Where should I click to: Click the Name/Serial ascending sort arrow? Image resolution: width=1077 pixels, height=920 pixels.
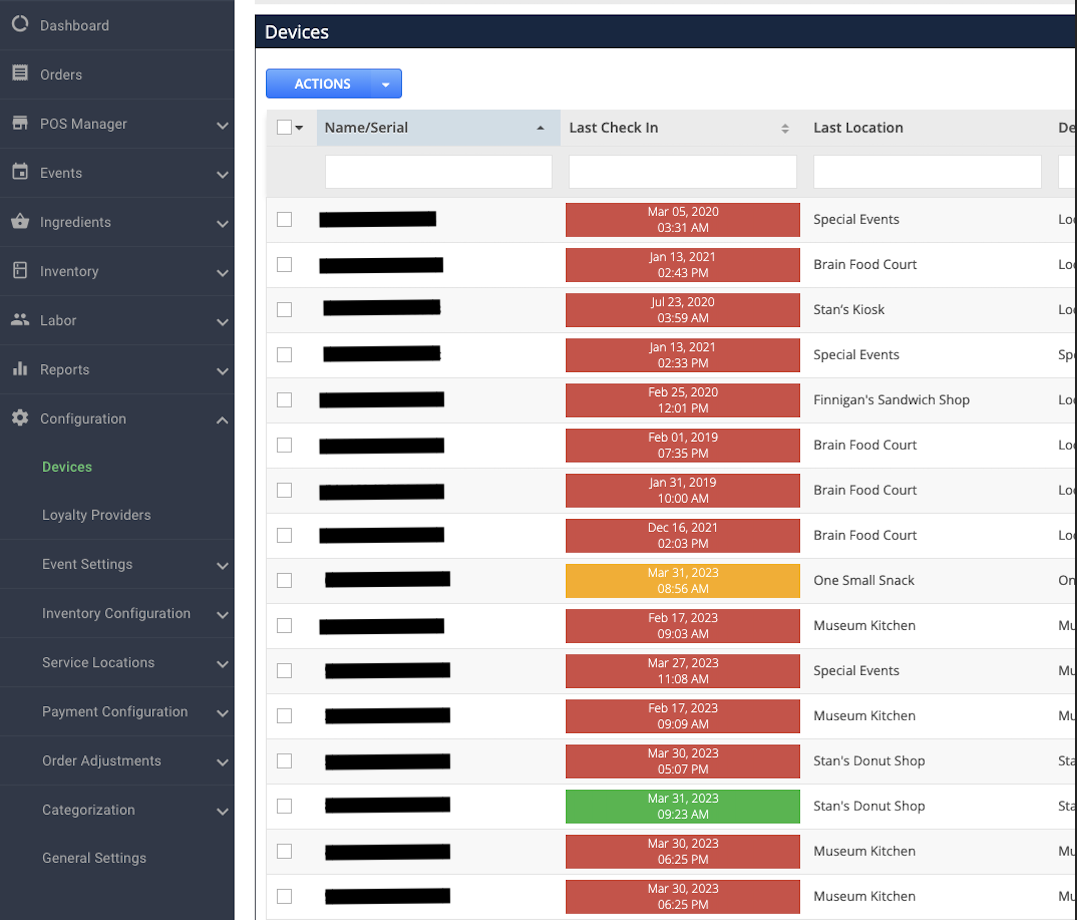(x=541, y=128)
